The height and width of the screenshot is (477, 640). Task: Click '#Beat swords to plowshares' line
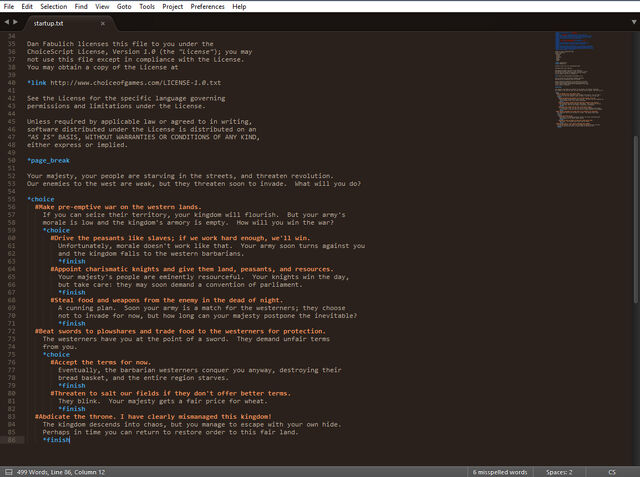[x=180, y=331]
